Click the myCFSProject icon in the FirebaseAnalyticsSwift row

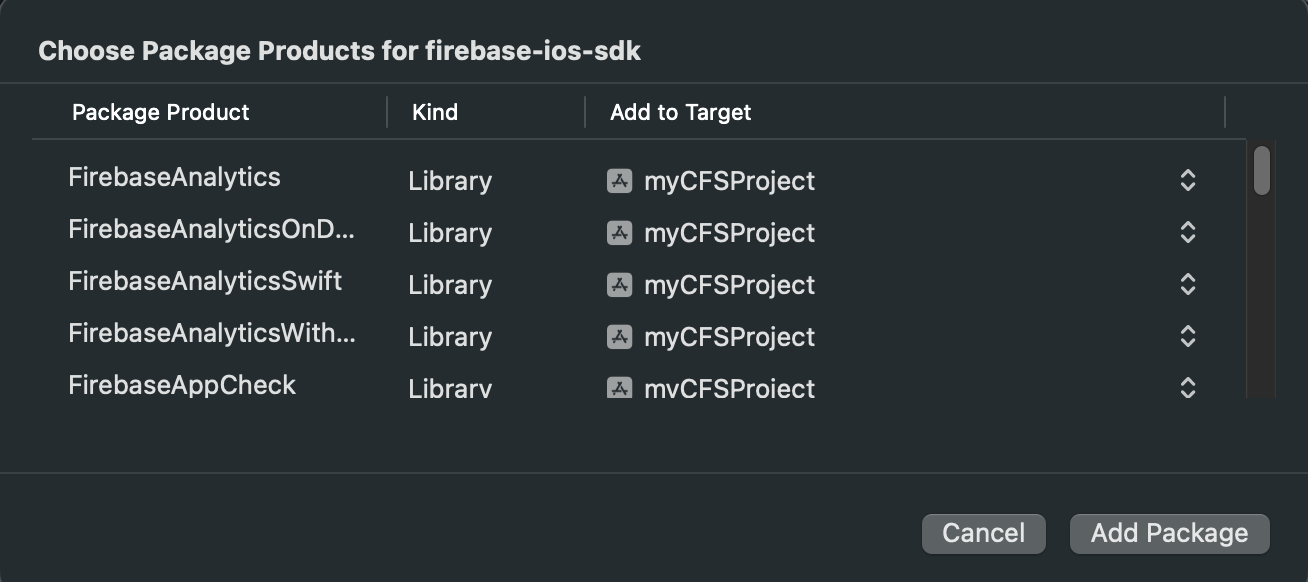click(620, 285)
